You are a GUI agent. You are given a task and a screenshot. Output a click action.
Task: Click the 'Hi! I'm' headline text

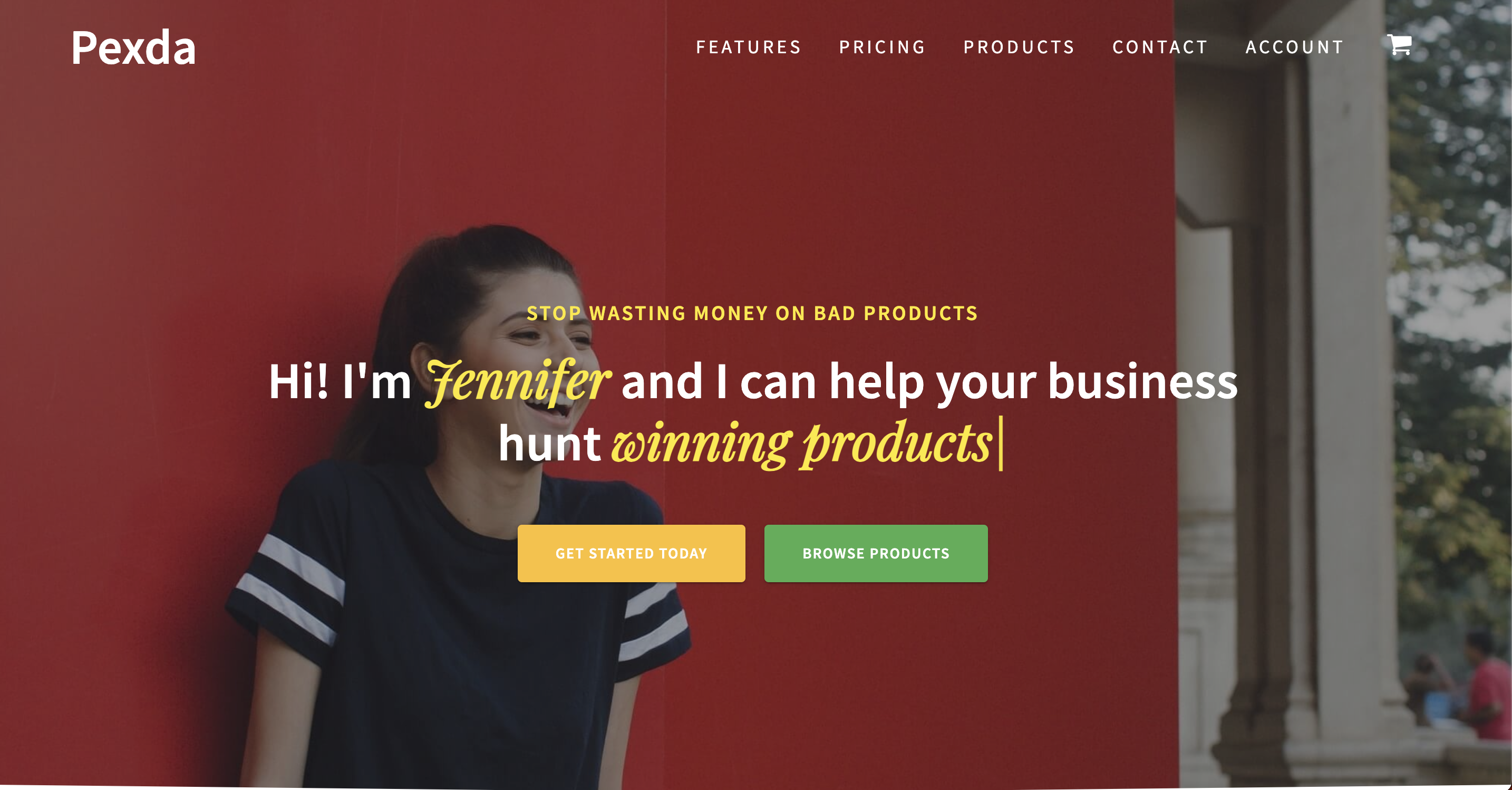340,382
